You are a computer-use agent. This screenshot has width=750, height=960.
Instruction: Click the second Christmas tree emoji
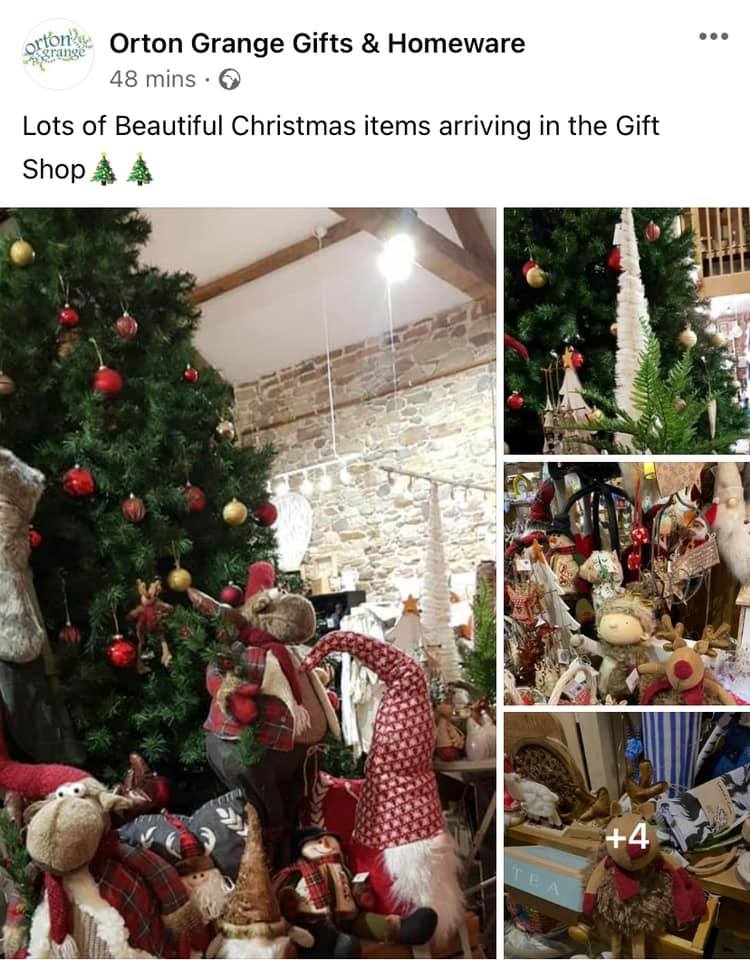click(x=140, y=169)
